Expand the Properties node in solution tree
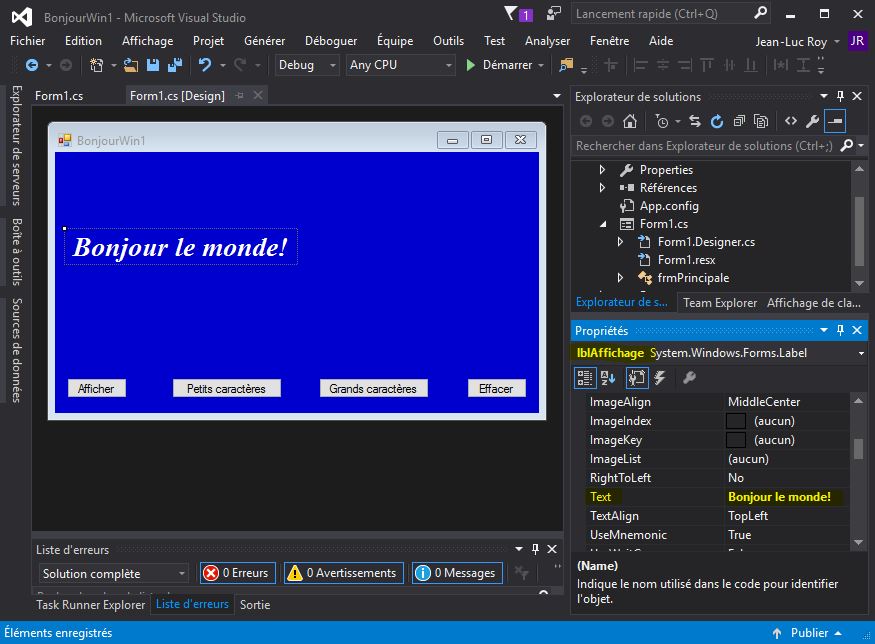Viewport: 875px width, 644px height. [604, 170]
